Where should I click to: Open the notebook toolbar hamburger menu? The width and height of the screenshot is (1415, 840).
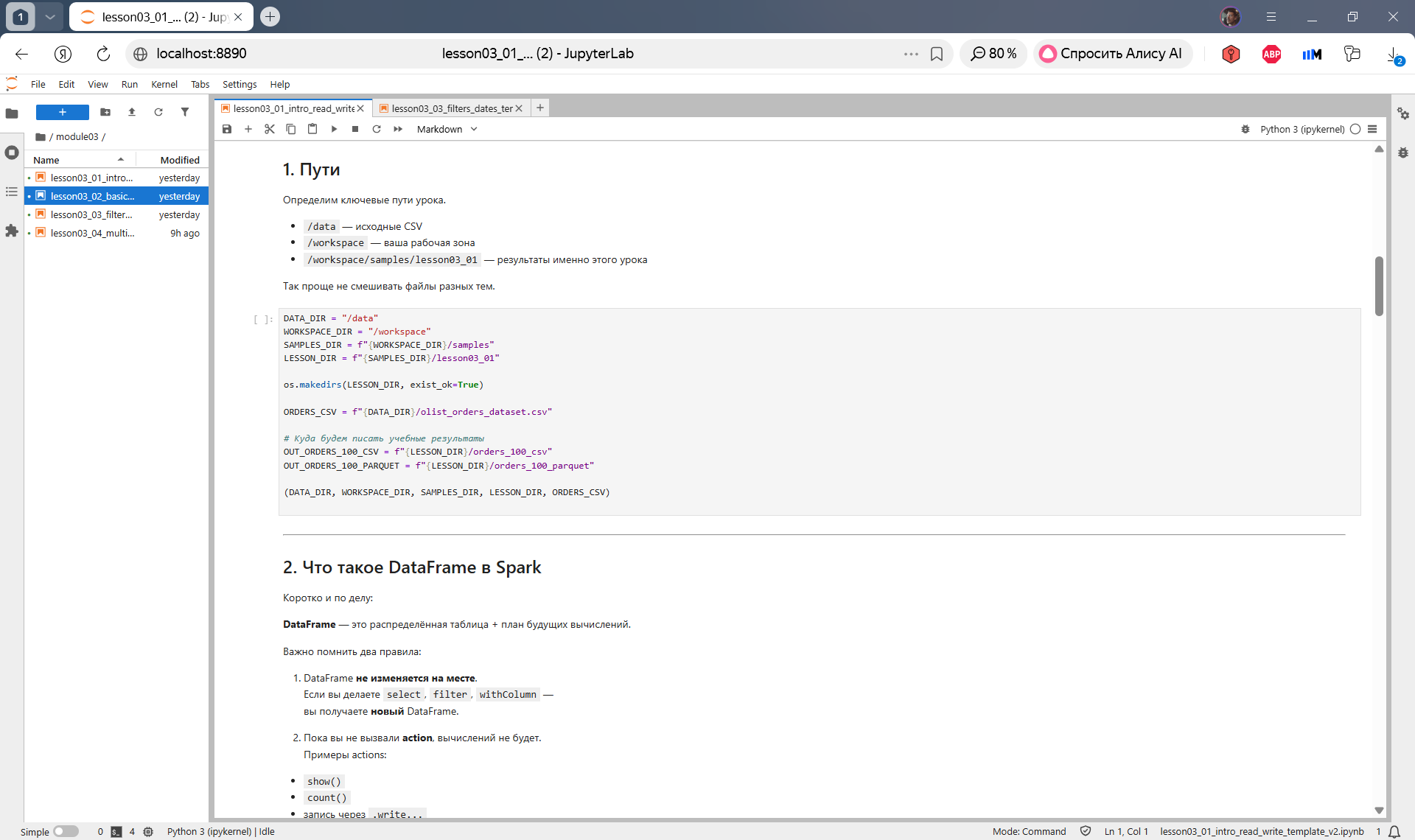point(1372,129)
